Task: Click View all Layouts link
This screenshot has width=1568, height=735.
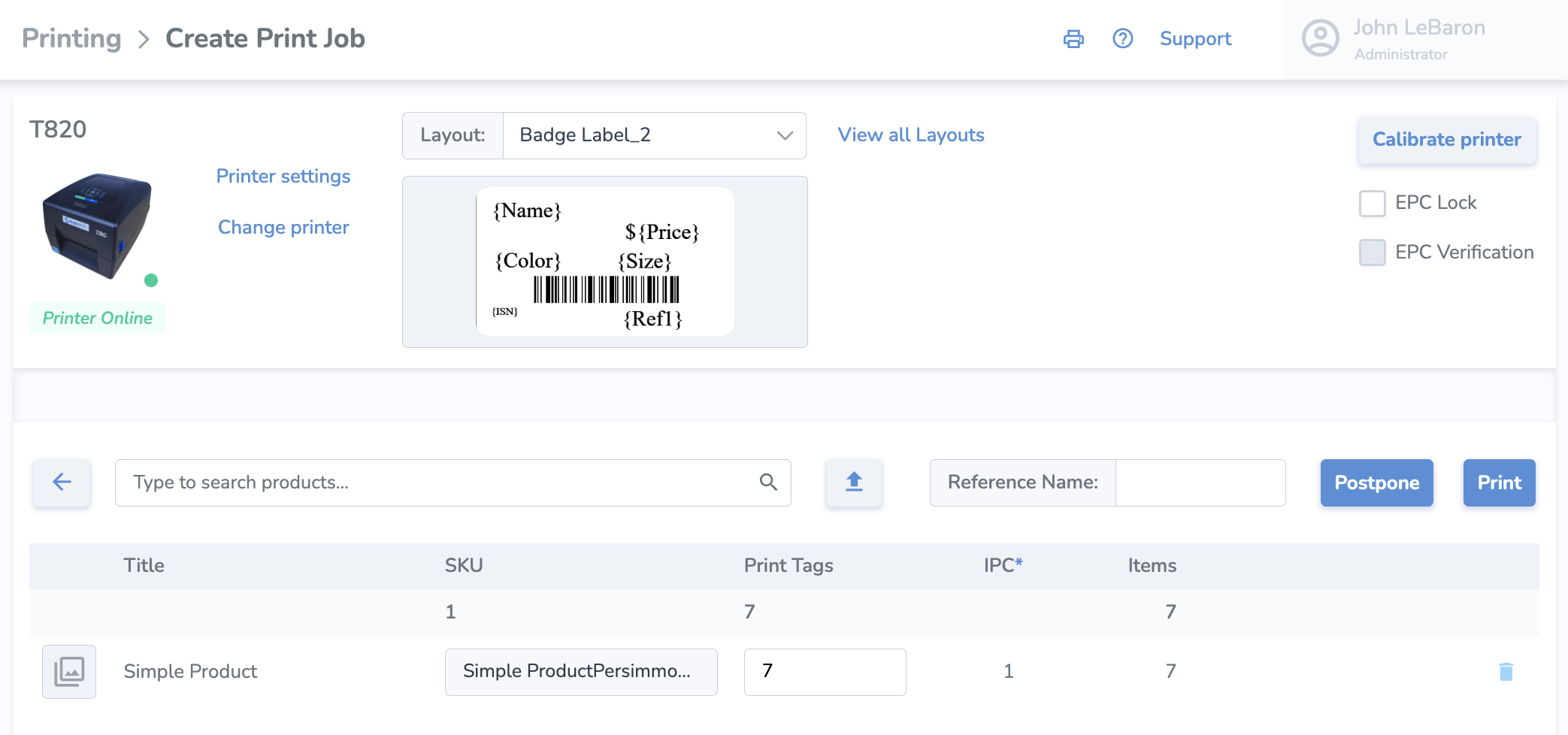Action: 910,135
